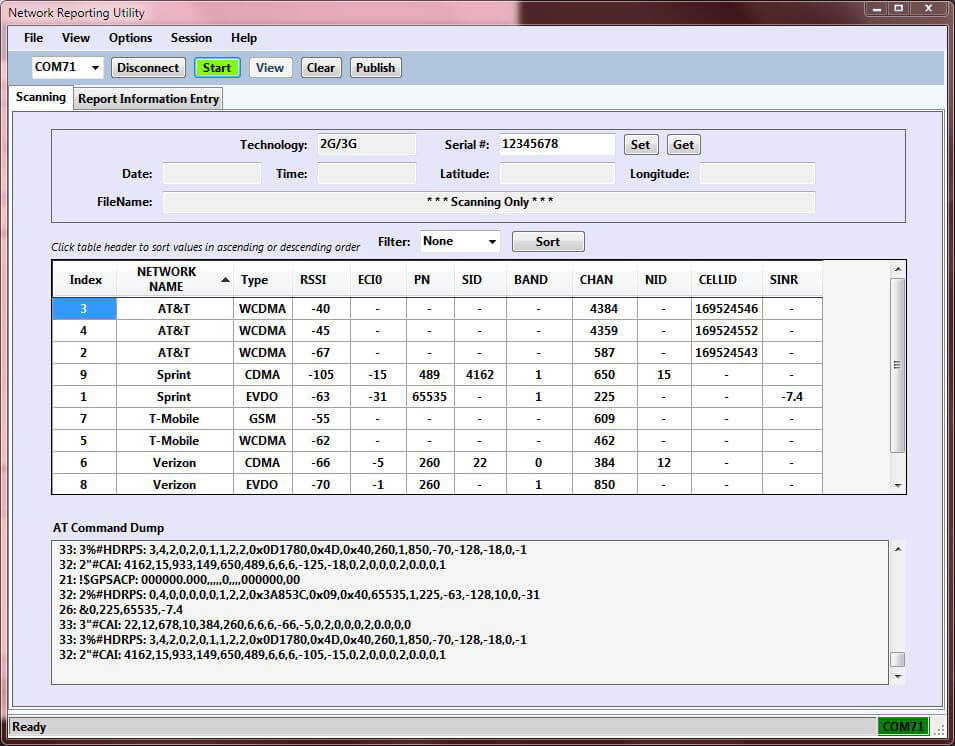Switch to the Report Information Entry tab
This screenshot has width=955, height=746.
pyautogui.click(x=148, y=99)
